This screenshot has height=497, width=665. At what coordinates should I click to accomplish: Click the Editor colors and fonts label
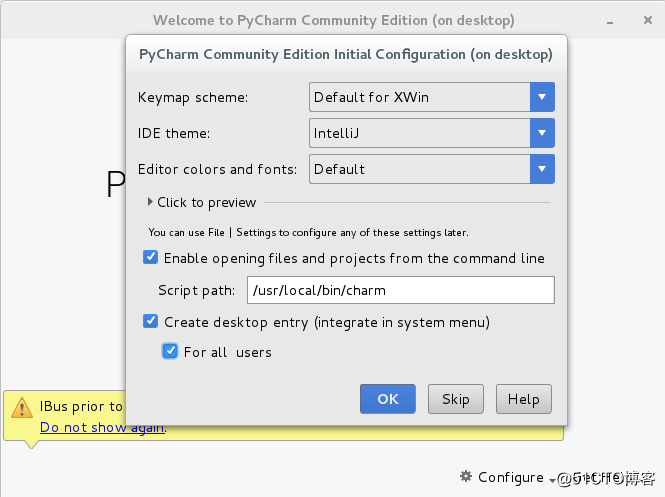coord(218,170)
